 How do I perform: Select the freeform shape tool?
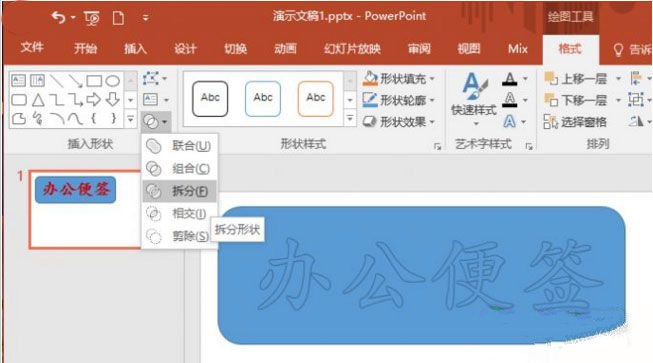(19, 119)
